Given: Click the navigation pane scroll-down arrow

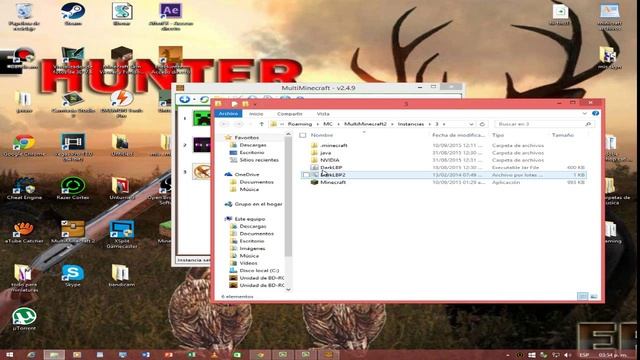Looking at the screenshot, I should pyautogui.click(x=289, y=290).
